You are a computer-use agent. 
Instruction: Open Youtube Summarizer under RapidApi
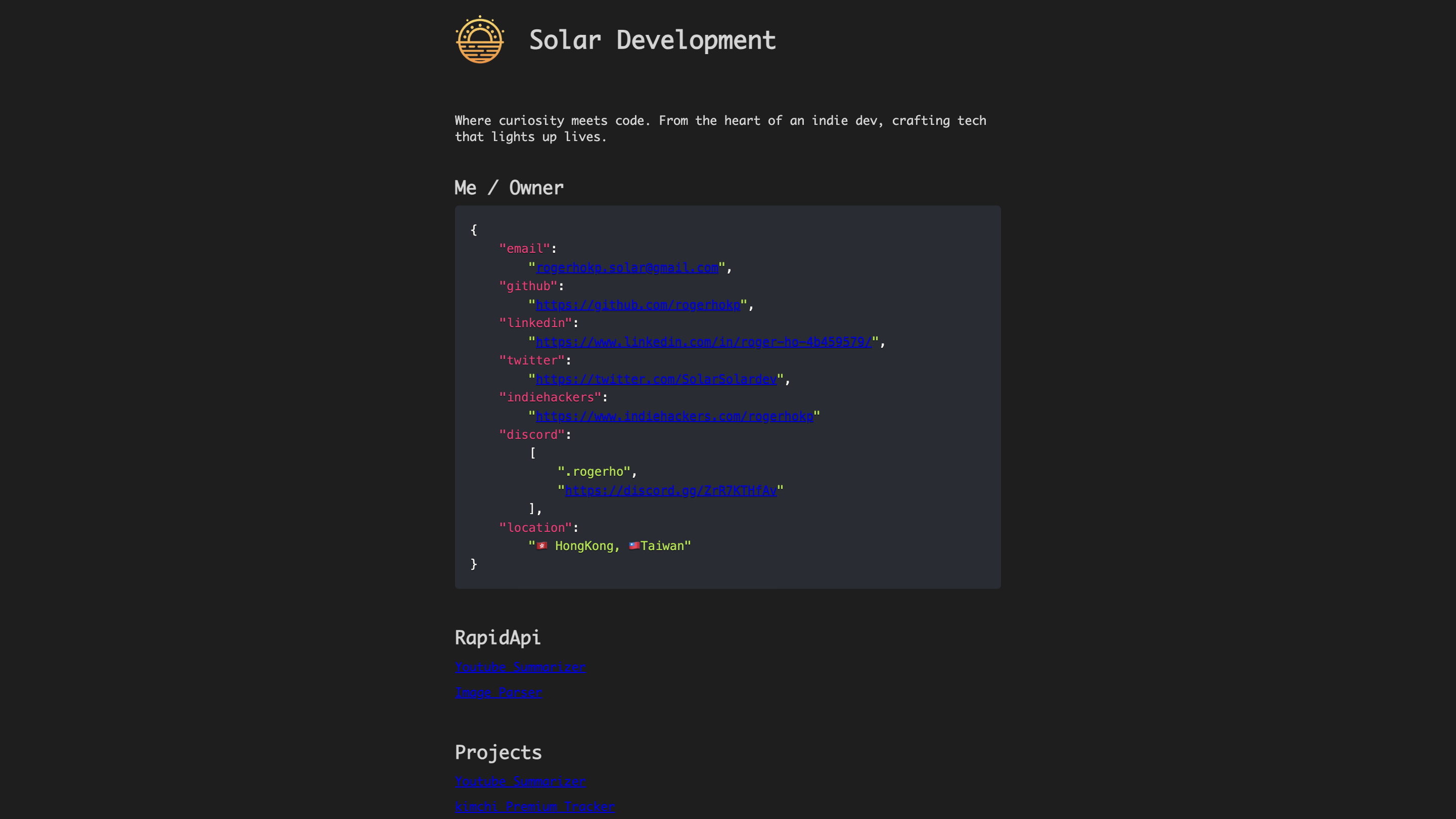point(520,667)
